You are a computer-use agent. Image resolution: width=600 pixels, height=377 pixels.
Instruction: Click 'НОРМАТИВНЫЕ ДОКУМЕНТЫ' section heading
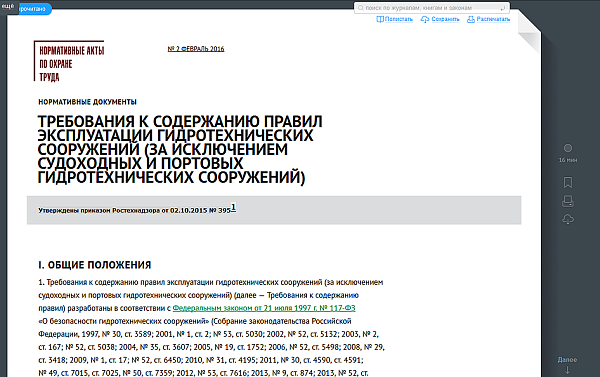pos(87,102)
